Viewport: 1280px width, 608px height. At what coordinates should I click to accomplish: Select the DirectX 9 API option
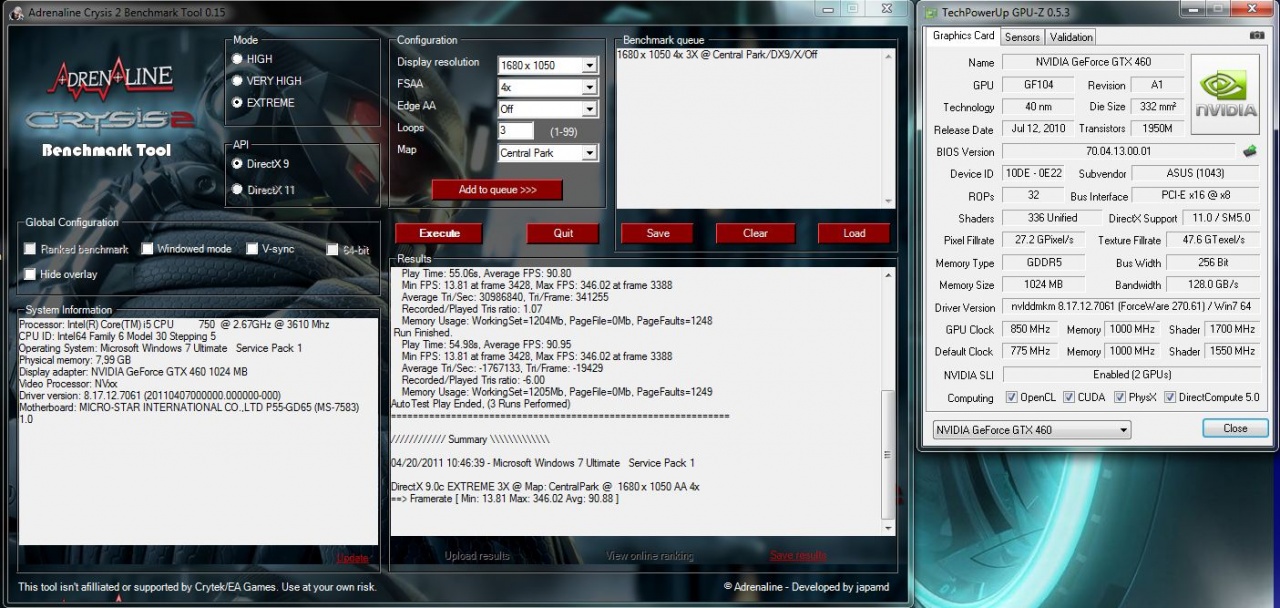pyautogui.click(x=237, y=164)
